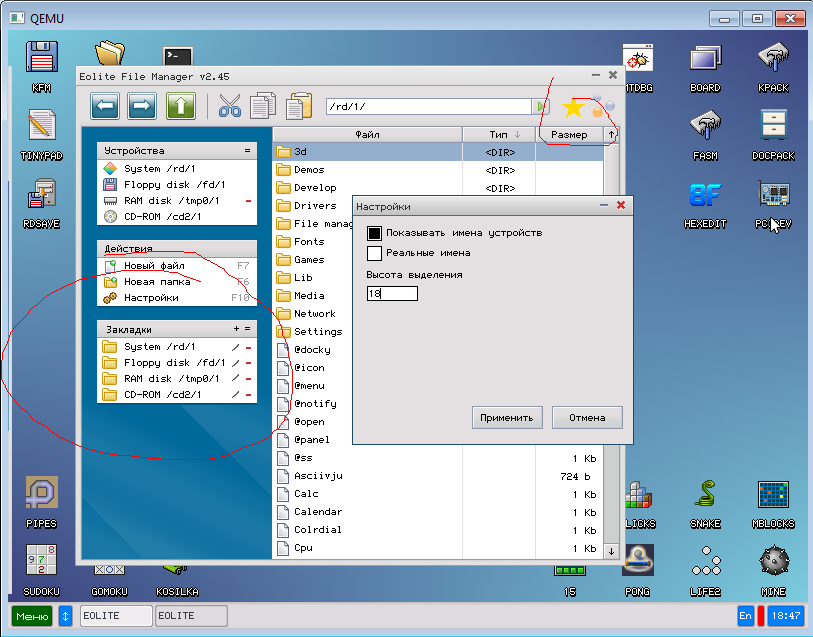Click the back arrow navigation button
The height and width of the screenshot is (637, 813).
coord(106,106)
